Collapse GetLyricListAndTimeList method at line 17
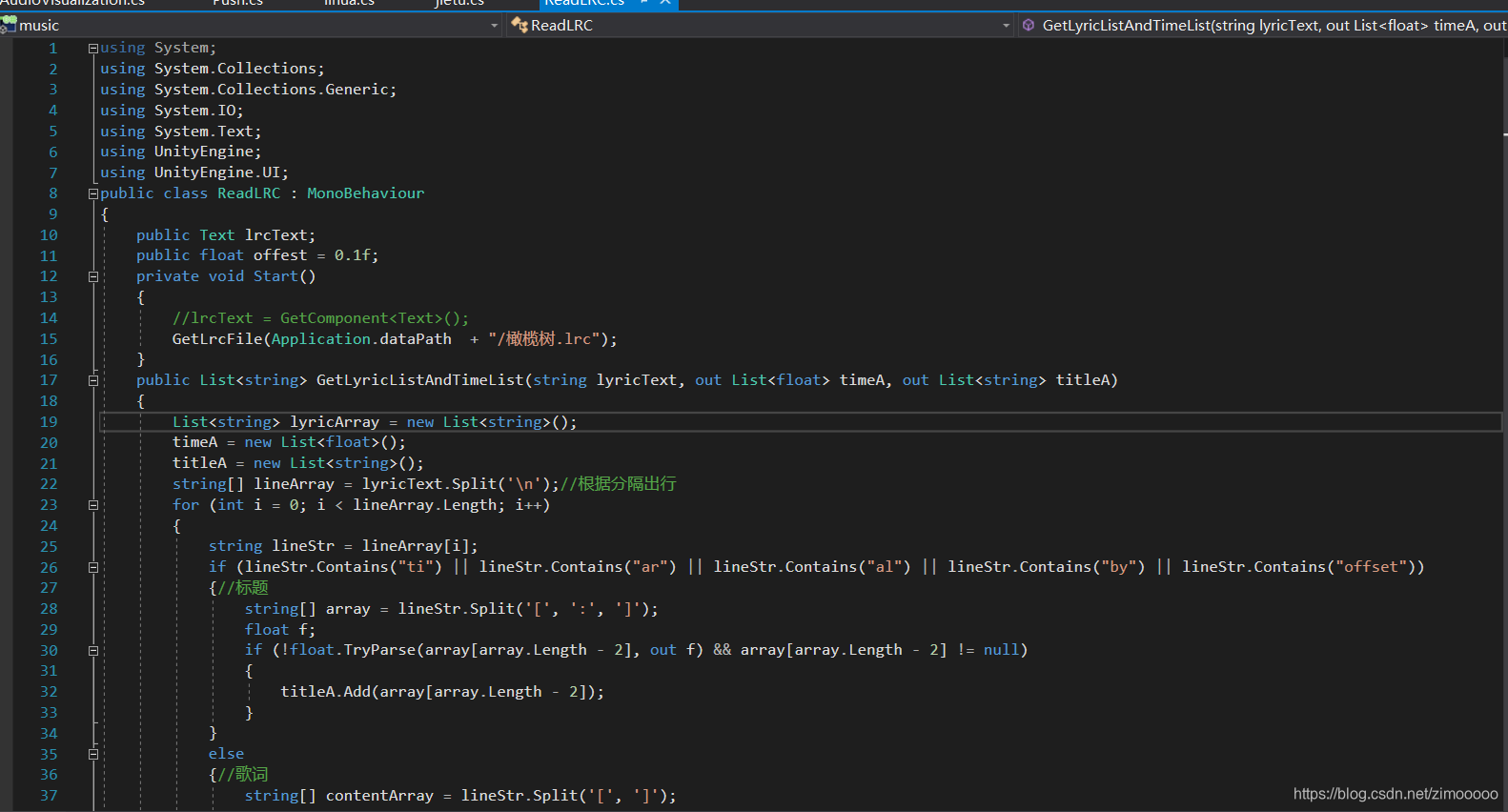Viewport: 1508px width, 812px height. click(93, 380)
